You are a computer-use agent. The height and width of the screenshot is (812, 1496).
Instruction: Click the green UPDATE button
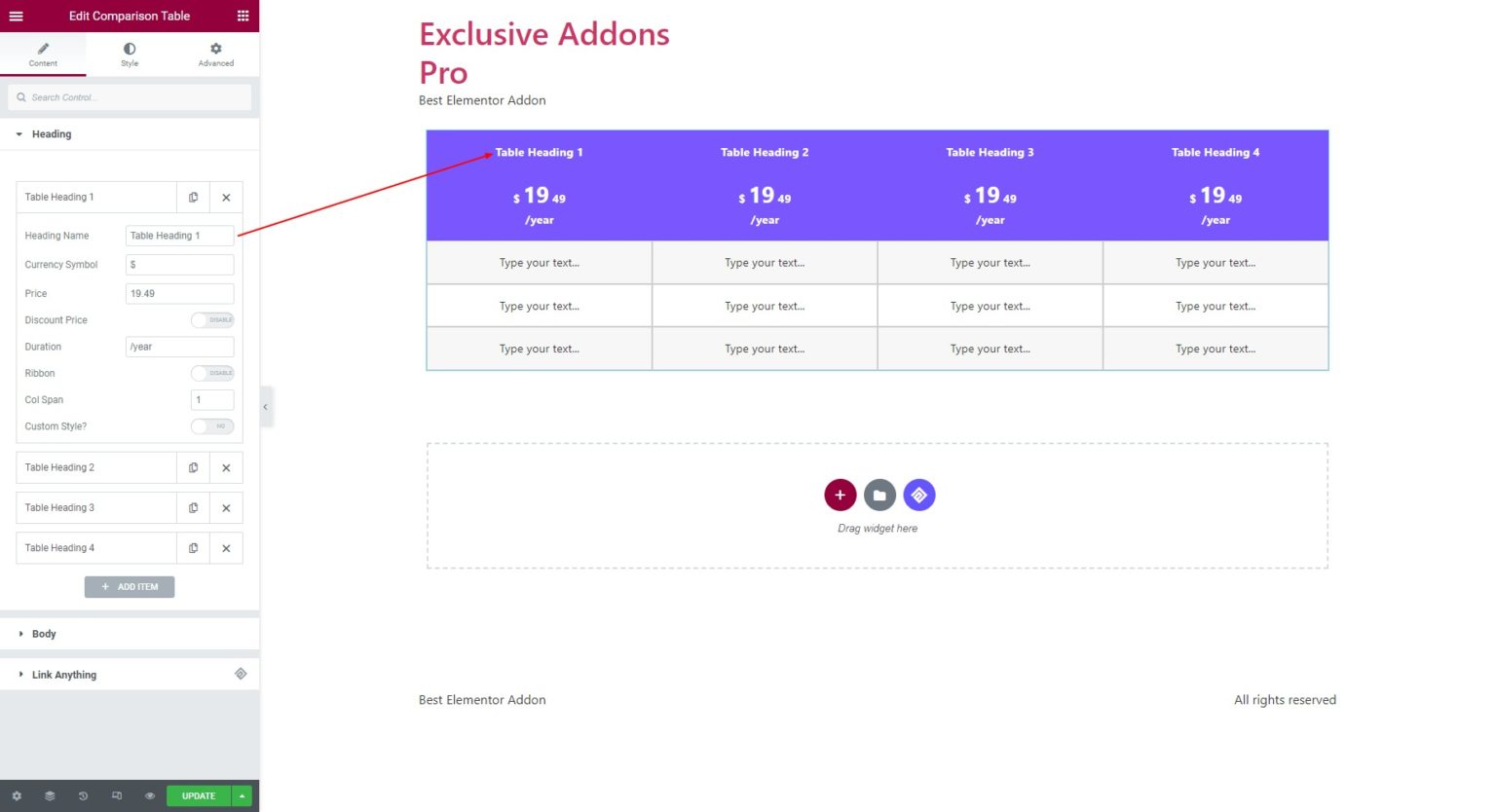click(198, 795)
